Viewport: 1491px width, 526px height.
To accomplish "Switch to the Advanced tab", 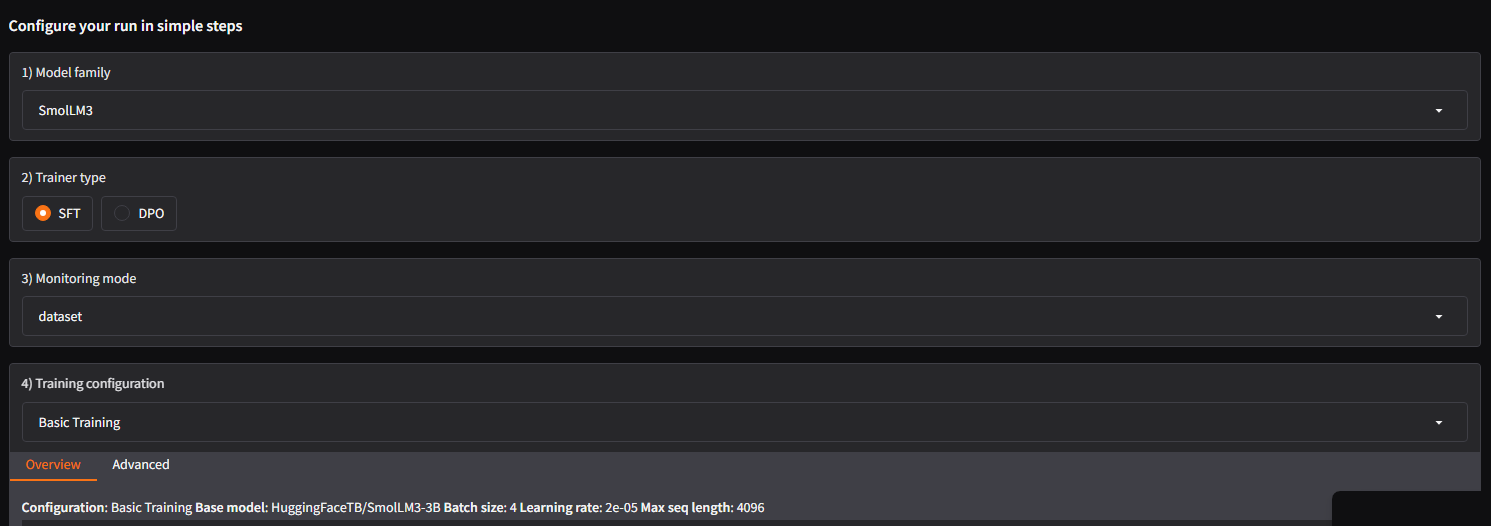I will 141,465.
